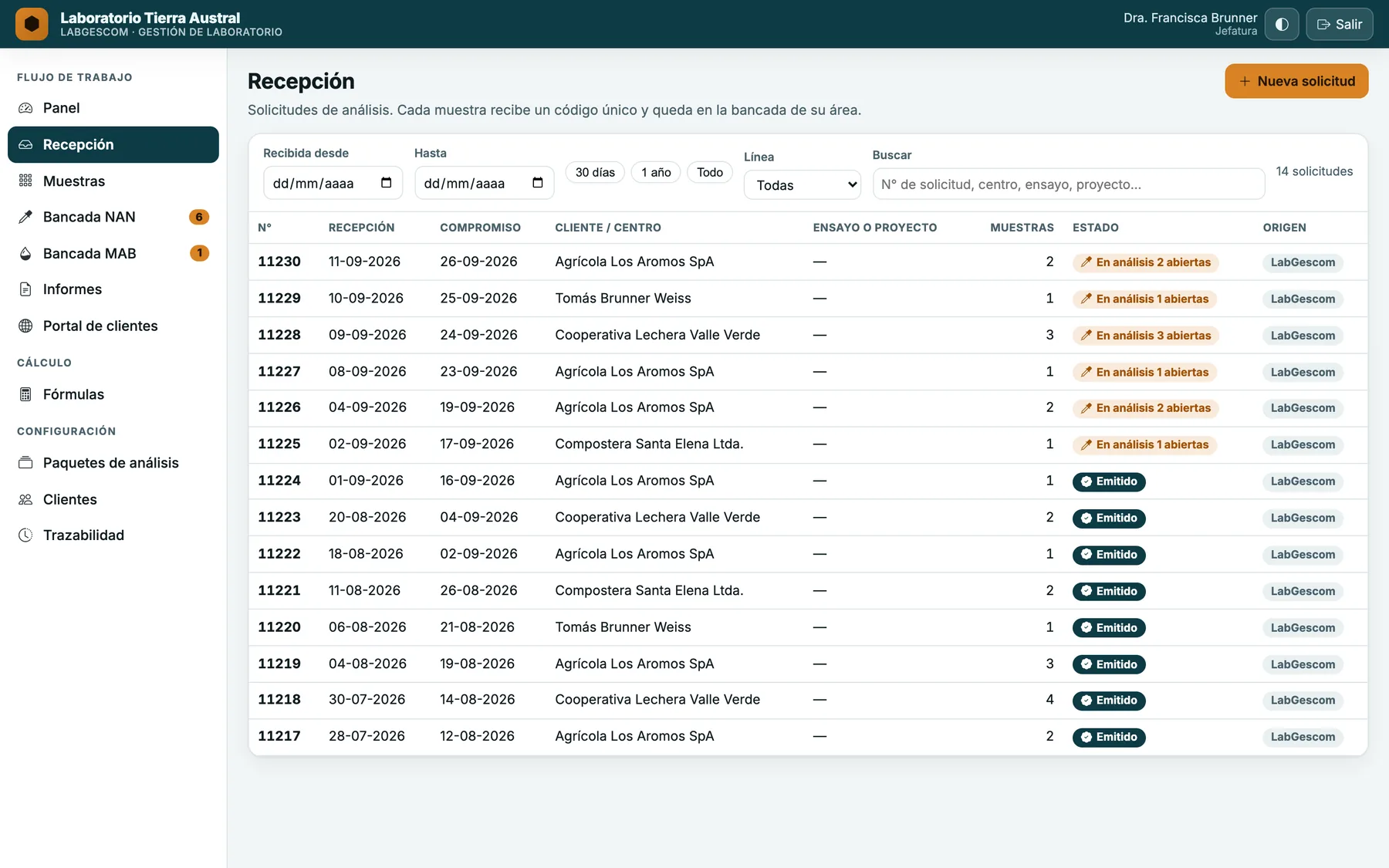
Task: Click the Paquetes de análisis icon
Action: (x=25, y=463)
